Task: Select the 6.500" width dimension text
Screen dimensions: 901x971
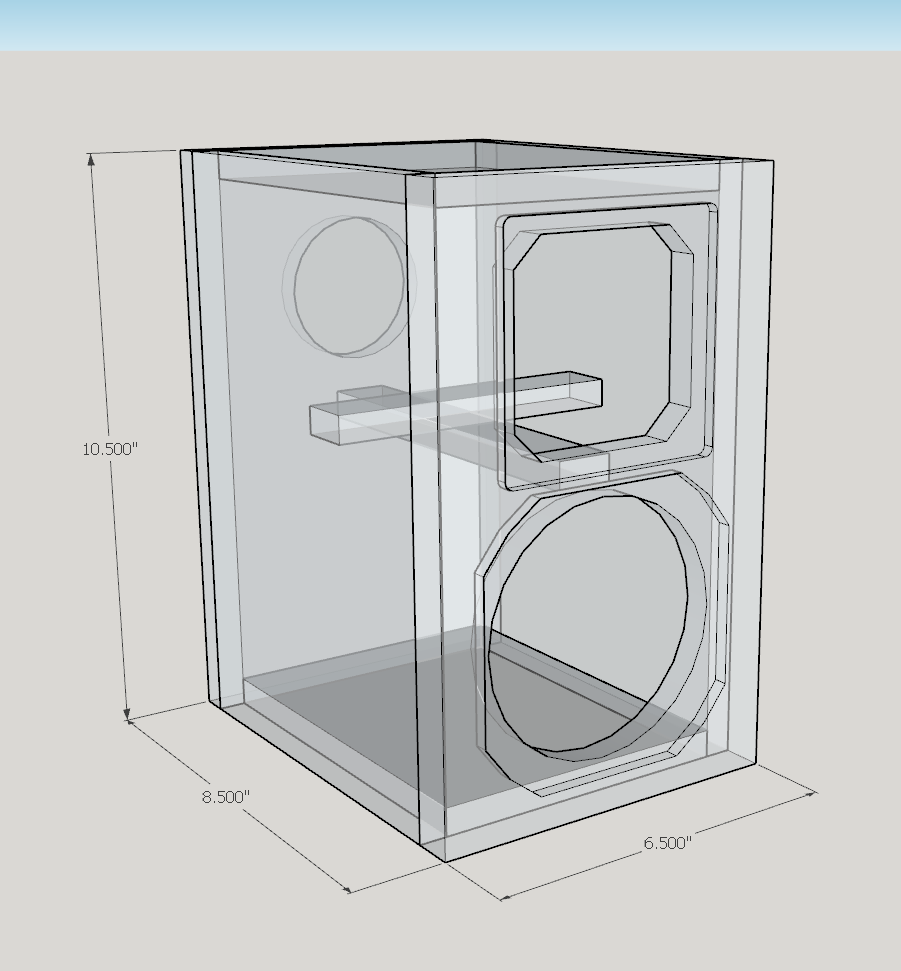Action: (667, 843)
